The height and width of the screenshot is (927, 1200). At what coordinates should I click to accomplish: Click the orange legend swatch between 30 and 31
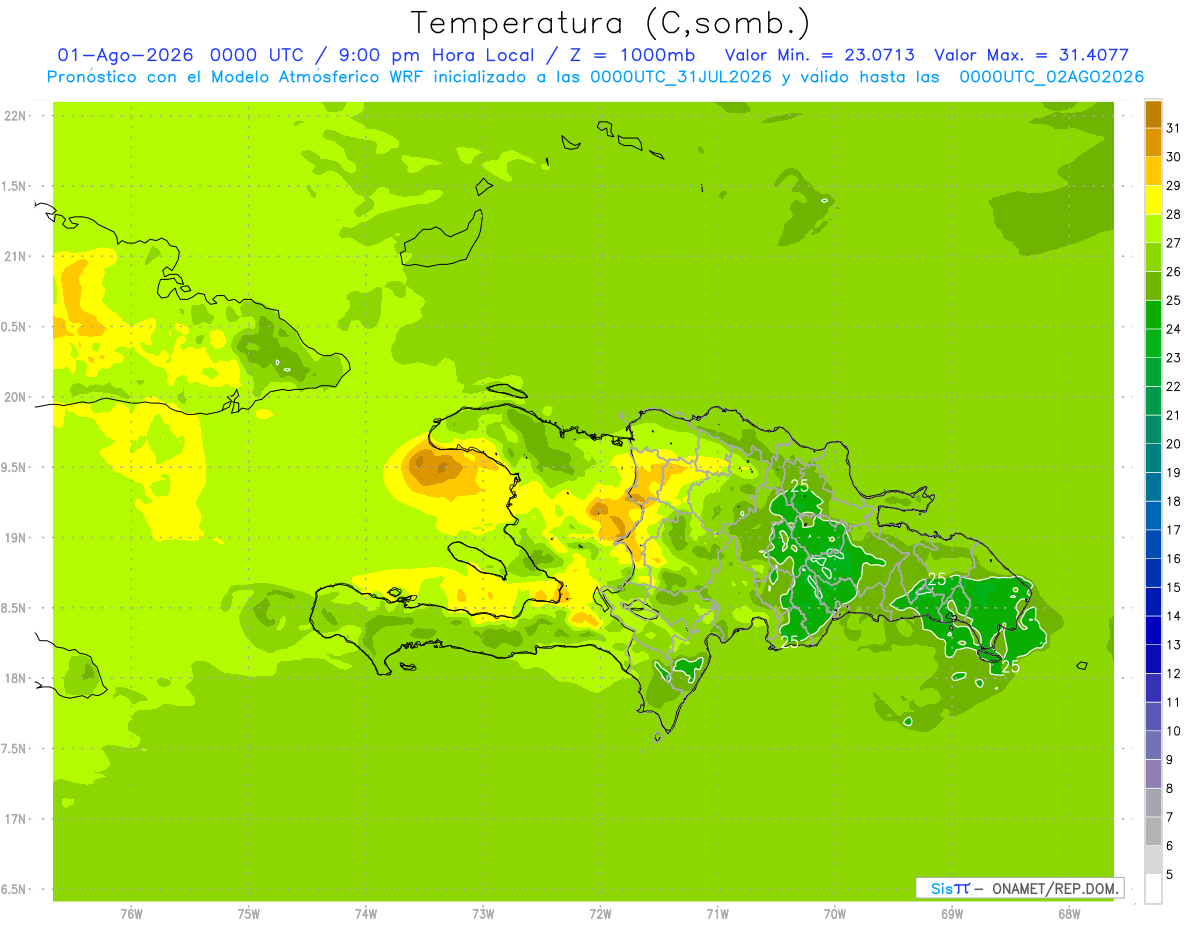[1153, 142]
